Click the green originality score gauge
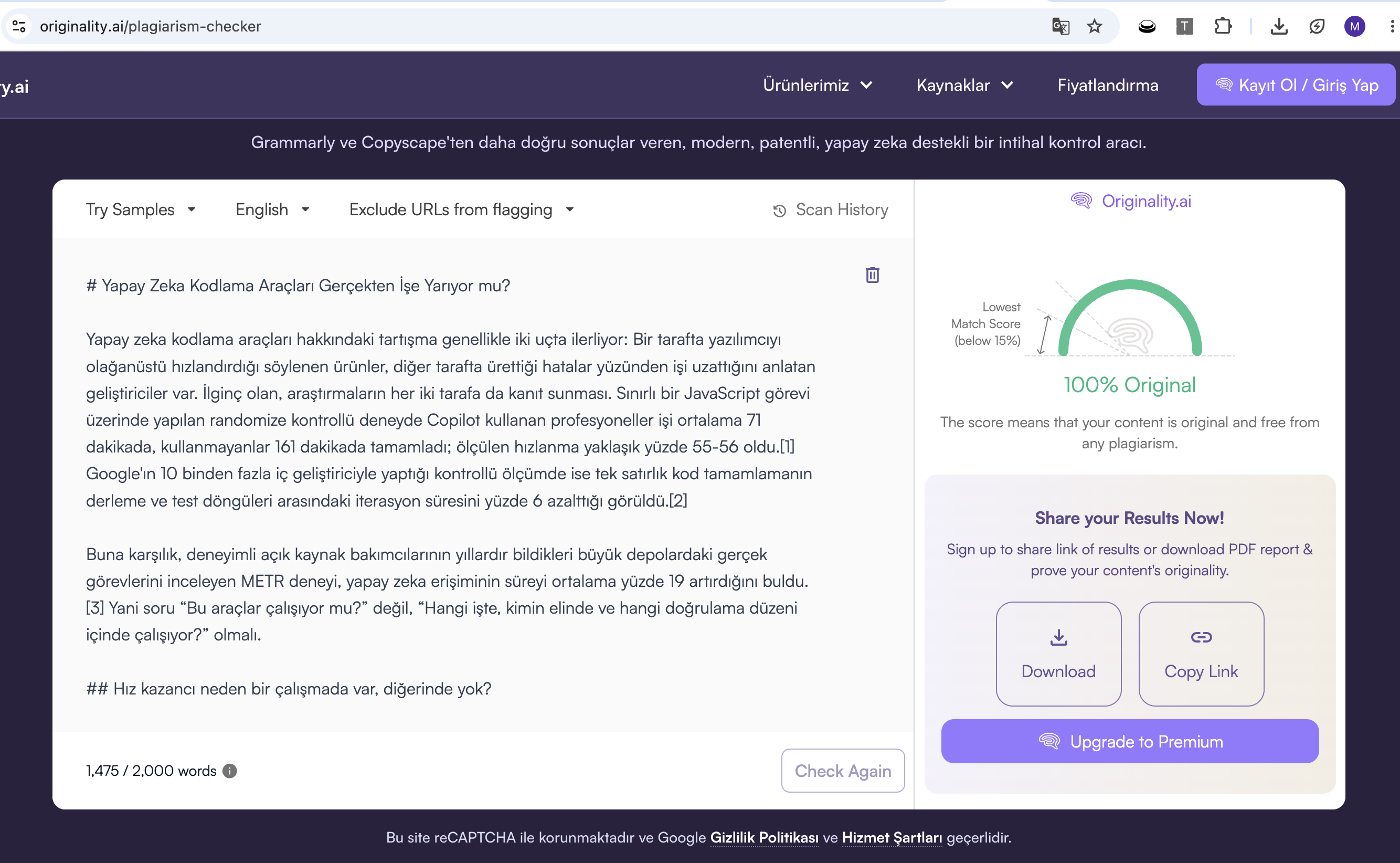 (x=1130, y=319)
